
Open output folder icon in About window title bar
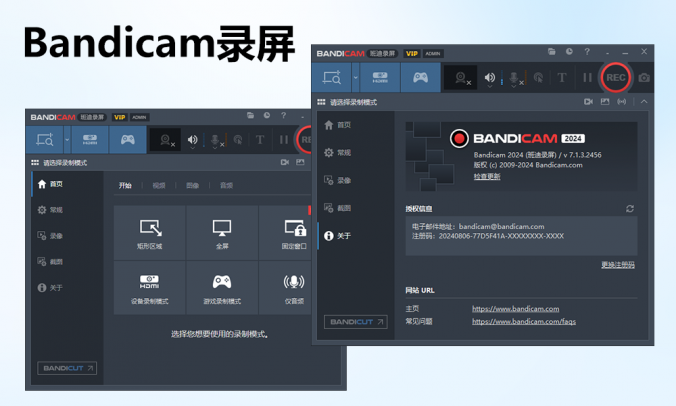[551, 52]
